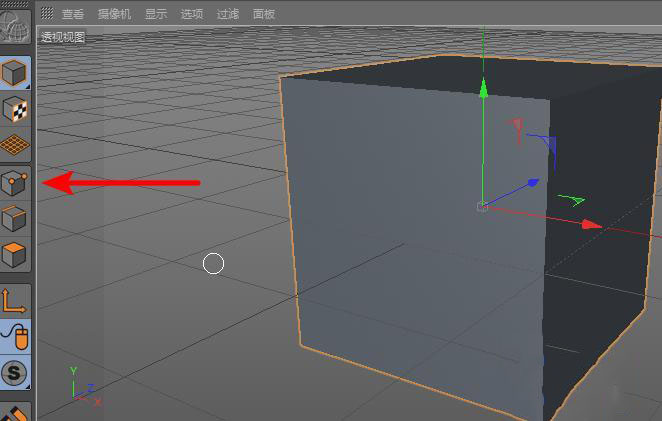Click the viewport grip handle icon beside 查看
This screenshot has height=421, width=662.
tap(47, 14)
